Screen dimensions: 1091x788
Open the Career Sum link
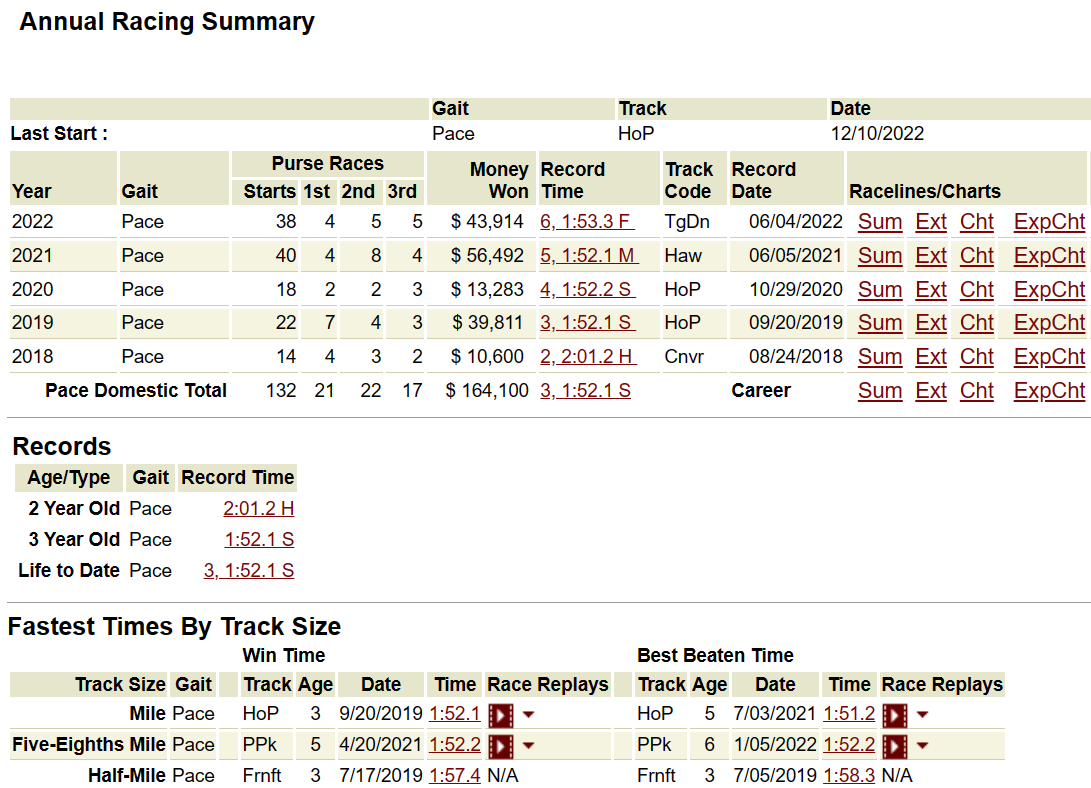pos(879,391)
